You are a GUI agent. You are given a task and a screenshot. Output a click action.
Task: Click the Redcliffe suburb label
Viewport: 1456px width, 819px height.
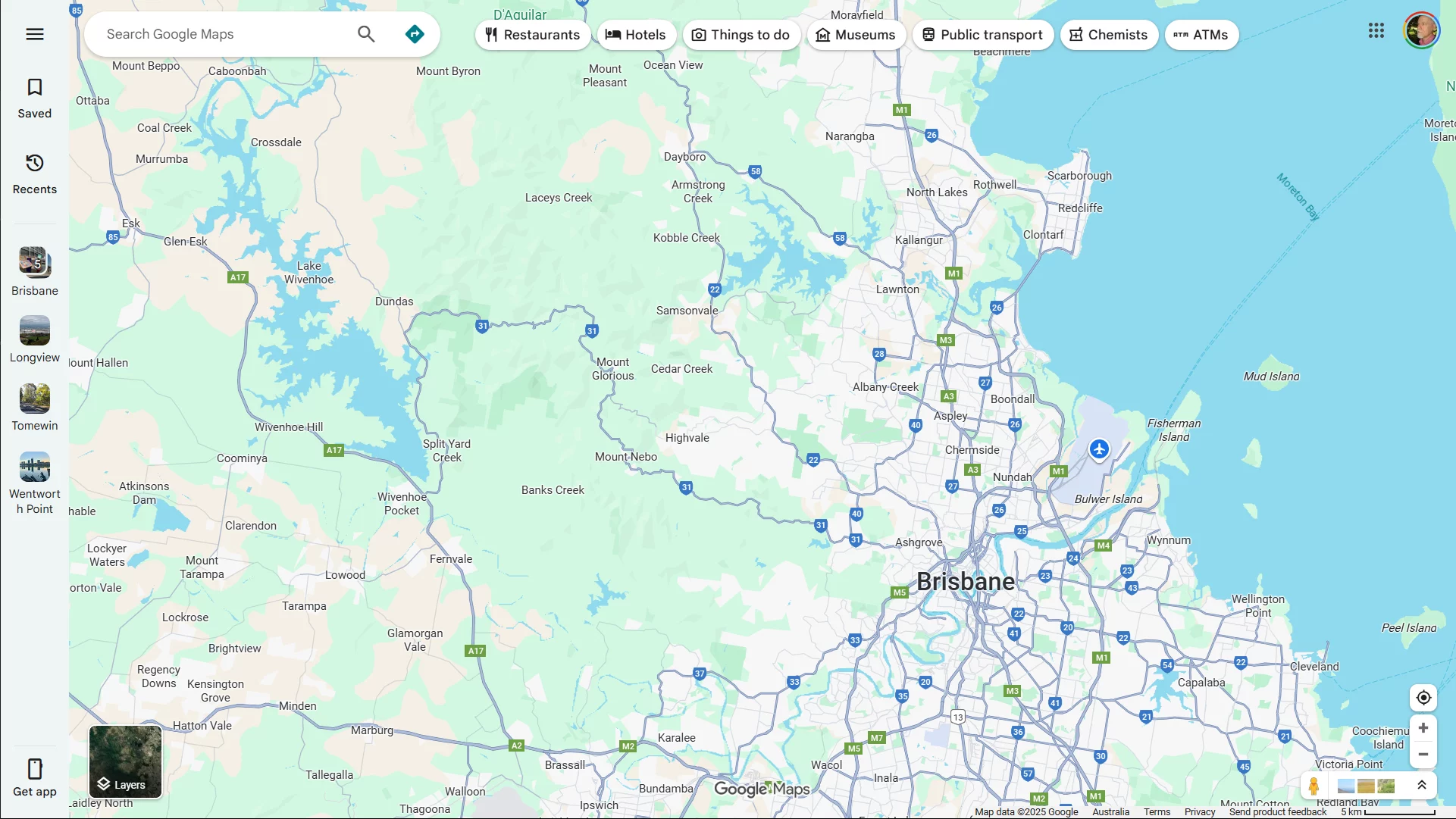pyautogui.click(x=1080, y=208)
